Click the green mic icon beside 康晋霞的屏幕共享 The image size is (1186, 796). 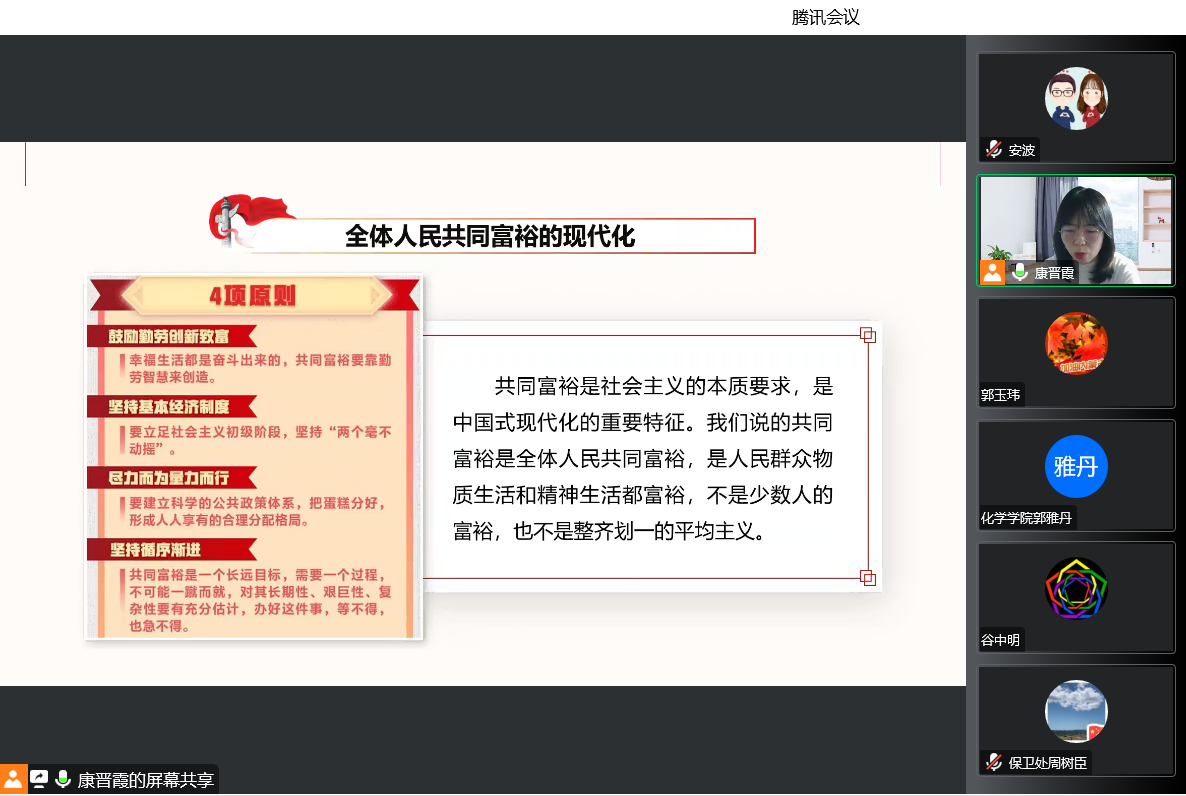(x=63, y=779)
